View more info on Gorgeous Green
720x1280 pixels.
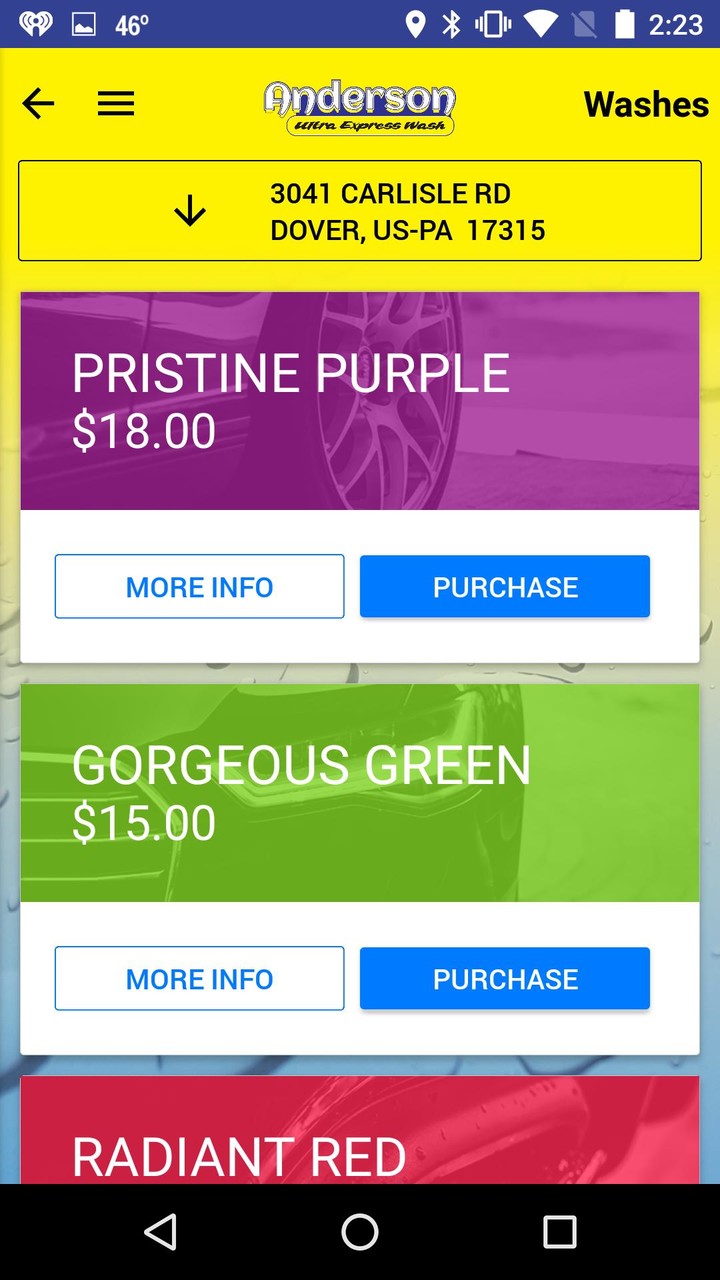coord(199,979)
